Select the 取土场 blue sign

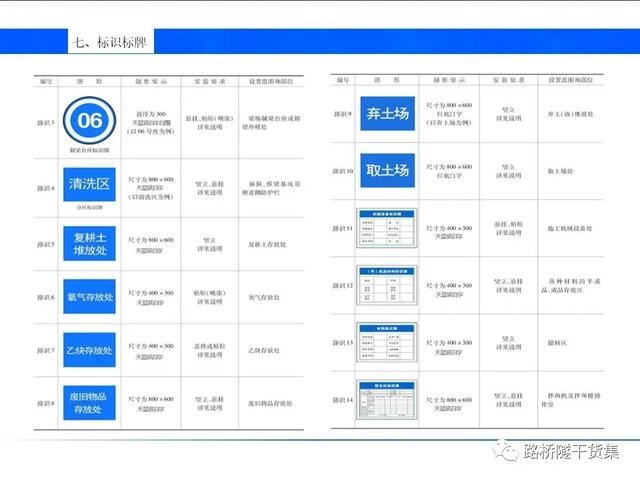click(x=387, y=170)
